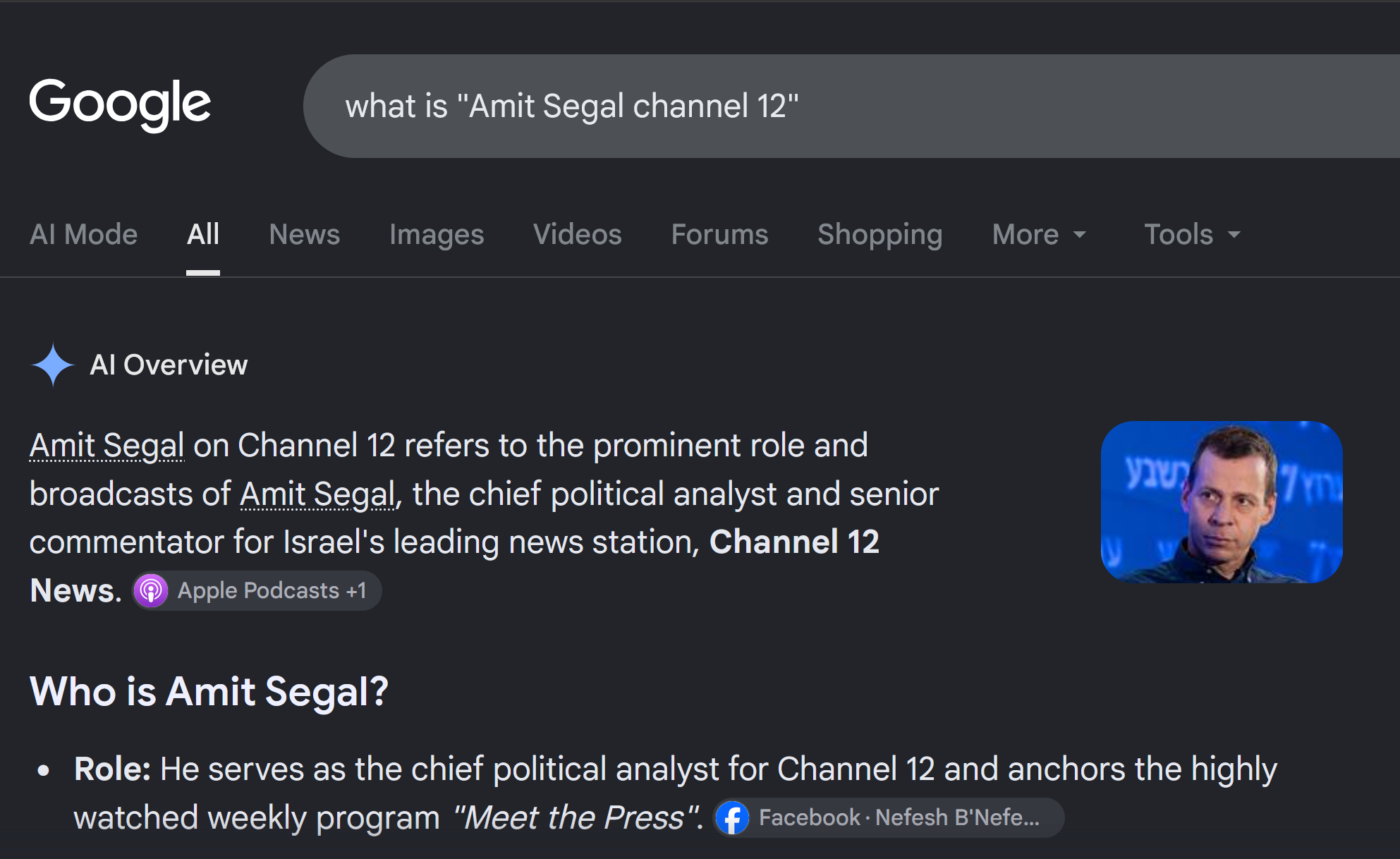Image resolution: width=1400 pixels, height=859 pixels.
Task: Click the Google logo
Action: pos(120,104)
